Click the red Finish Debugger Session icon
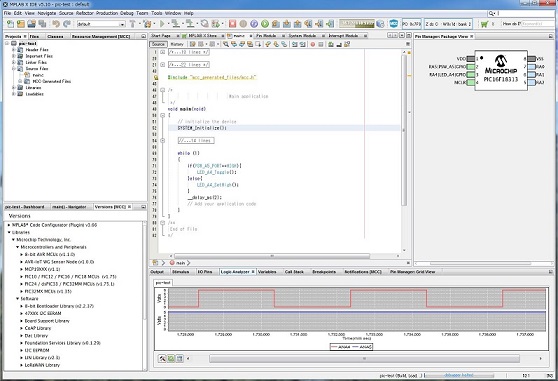The width and height of the screenshot is (558, 381). coord(232,24)
